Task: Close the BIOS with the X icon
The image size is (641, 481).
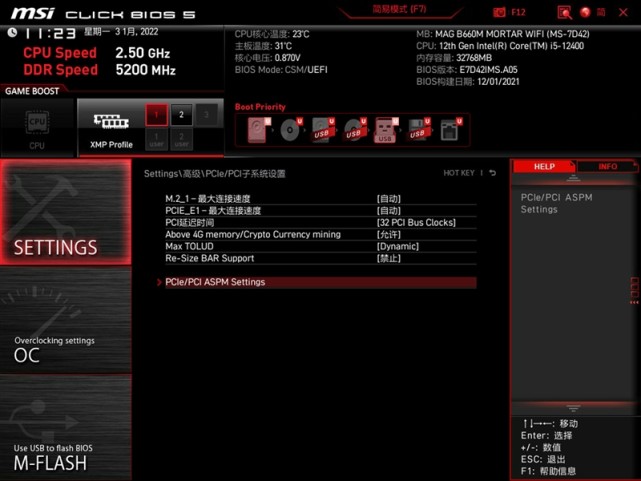Action: tap(623, 12)
